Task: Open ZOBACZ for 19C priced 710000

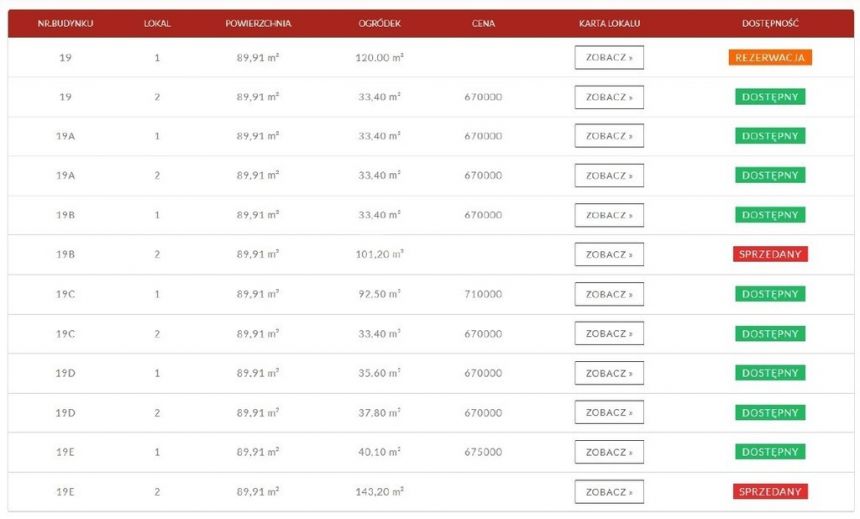Action: 609,294
